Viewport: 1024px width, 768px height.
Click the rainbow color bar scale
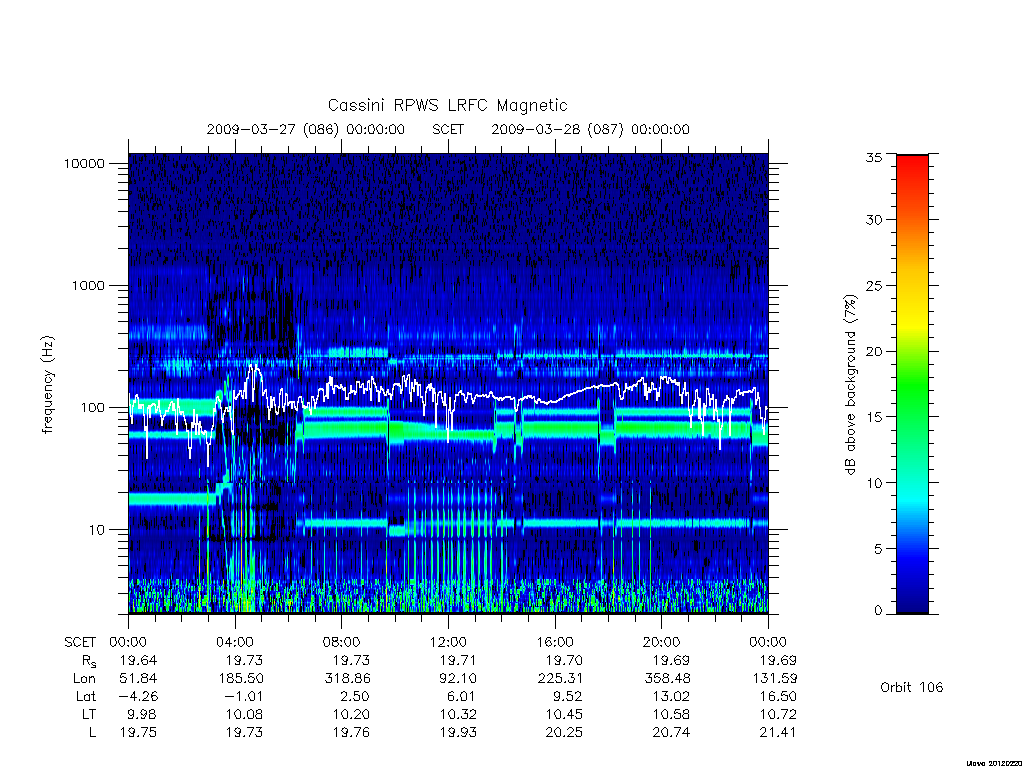coord(912,384)
